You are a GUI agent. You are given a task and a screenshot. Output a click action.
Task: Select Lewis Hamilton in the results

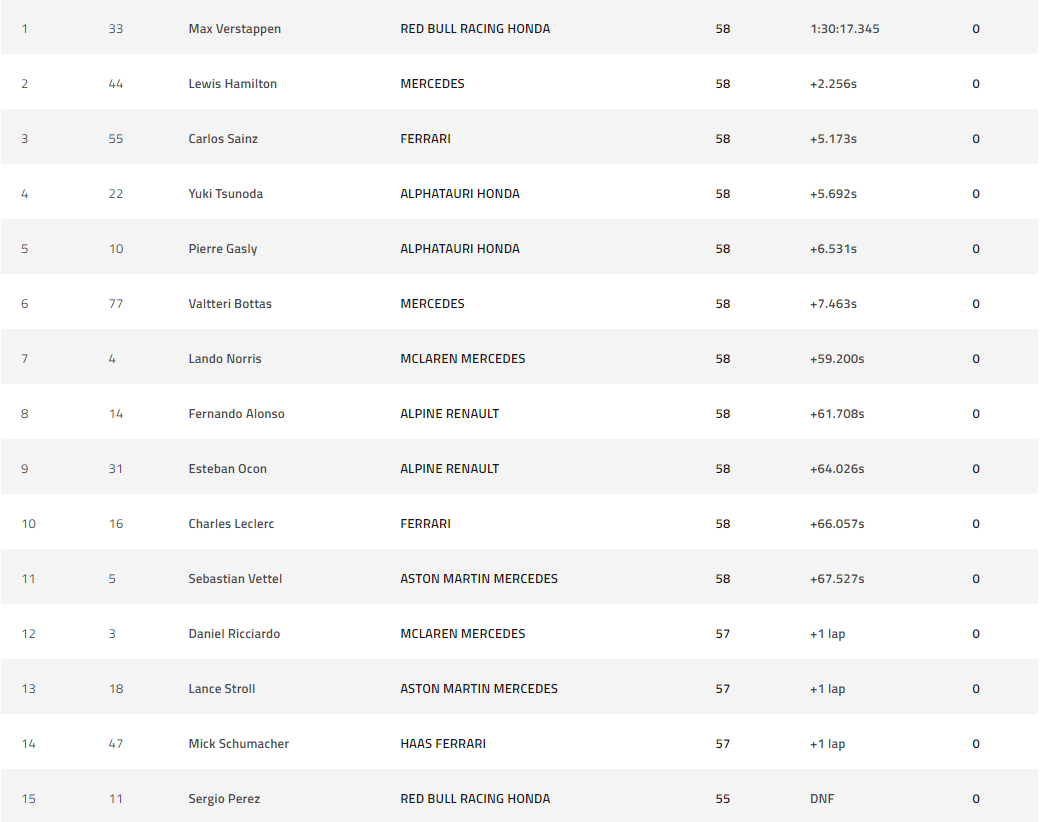point(232,84)
